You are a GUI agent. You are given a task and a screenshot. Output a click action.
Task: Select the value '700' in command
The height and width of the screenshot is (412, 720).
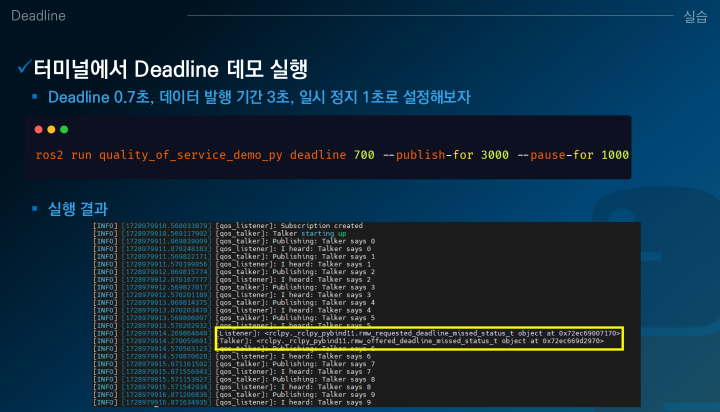pyautogui.click(x=364, y=155)
